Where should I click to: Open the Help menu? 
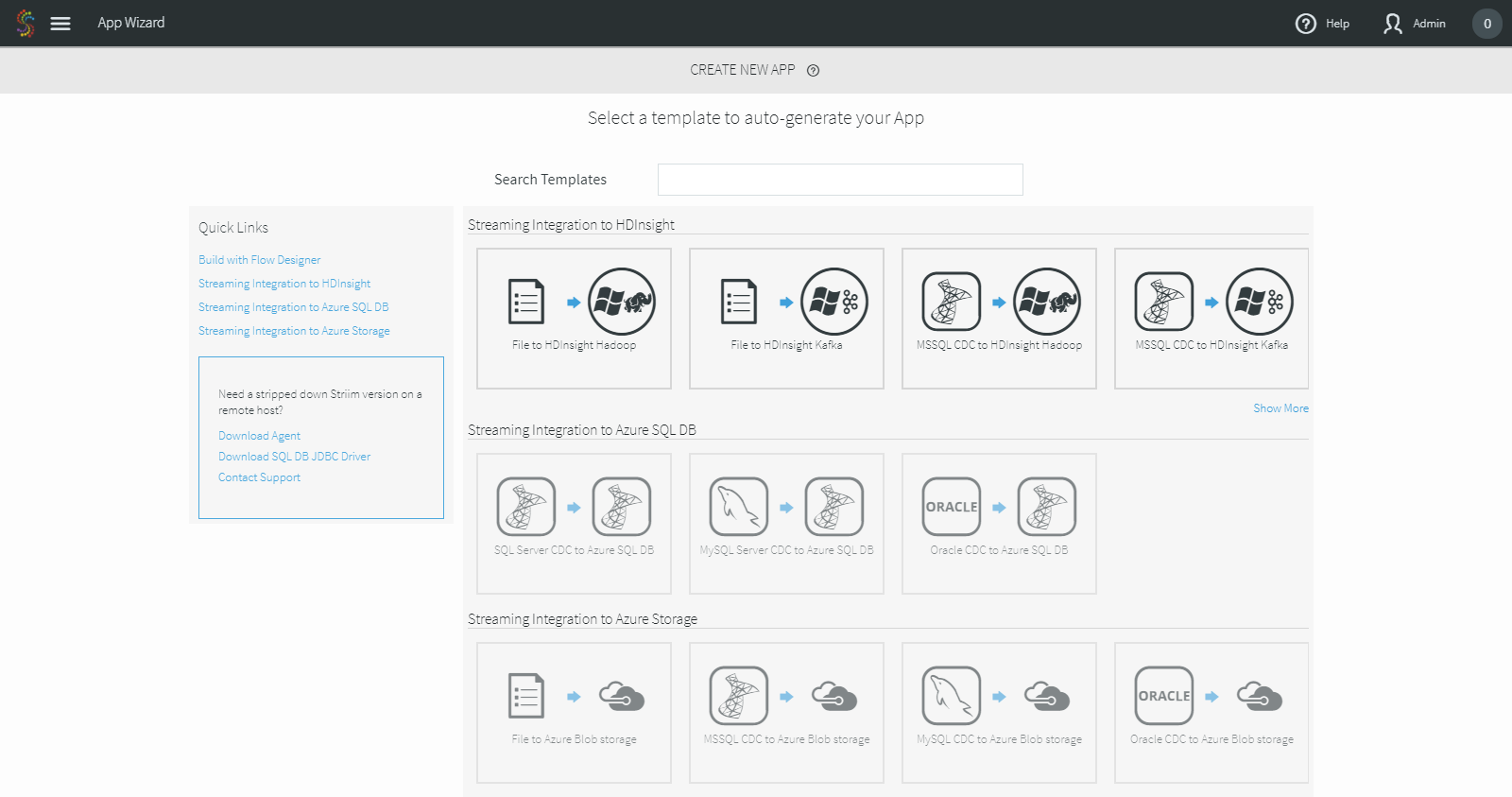click(1322, 24)
